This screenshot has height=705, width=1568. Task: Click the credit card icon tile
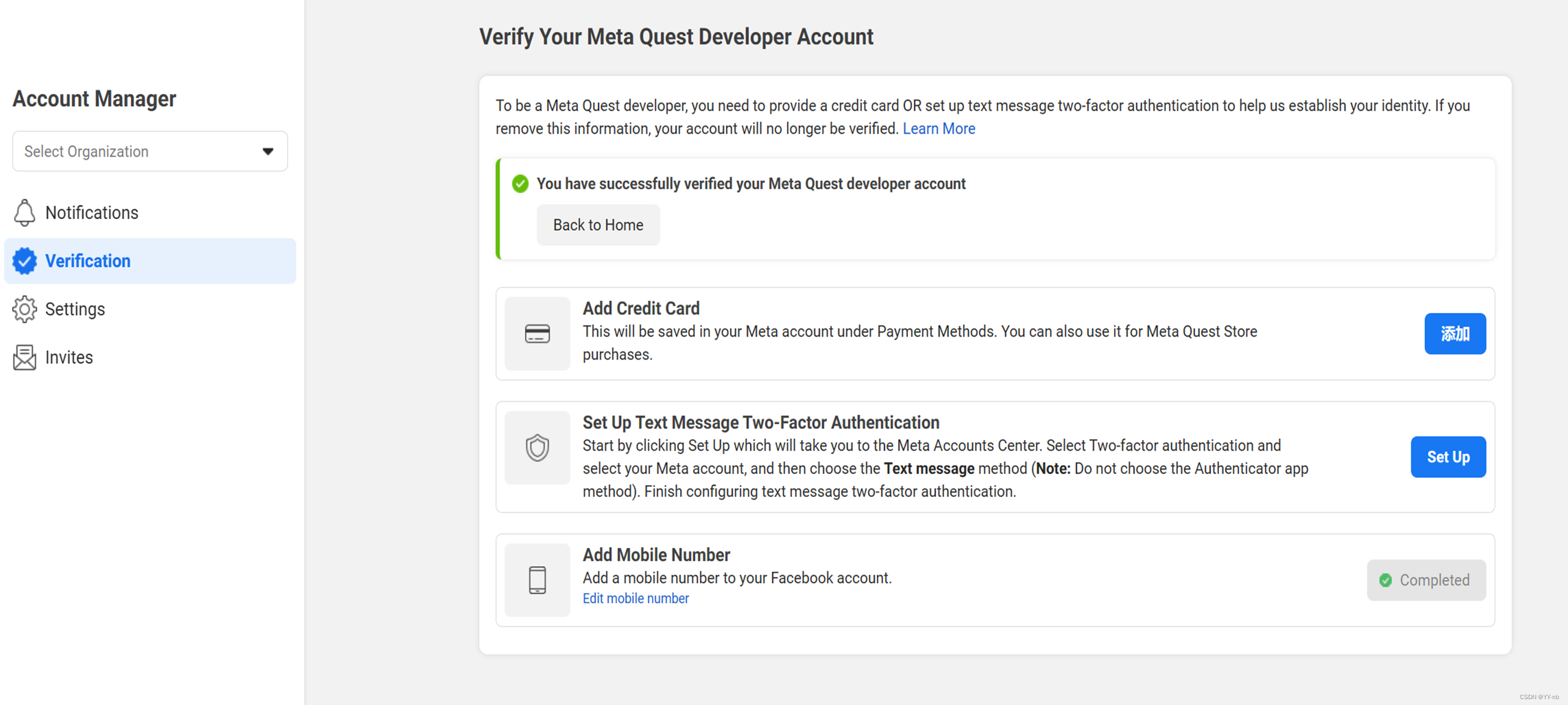[537, 334]
